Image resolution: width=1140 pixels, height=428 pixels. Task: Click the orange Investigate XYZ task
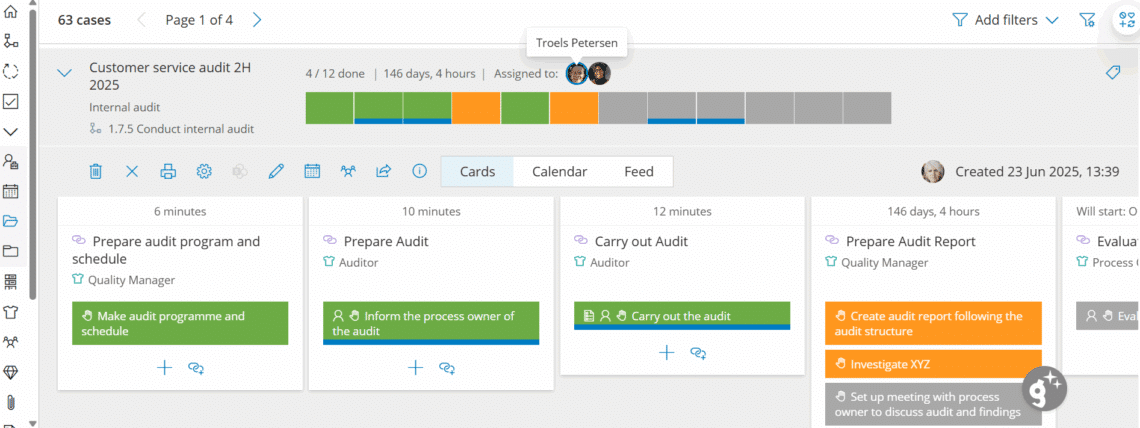(933, 364)
